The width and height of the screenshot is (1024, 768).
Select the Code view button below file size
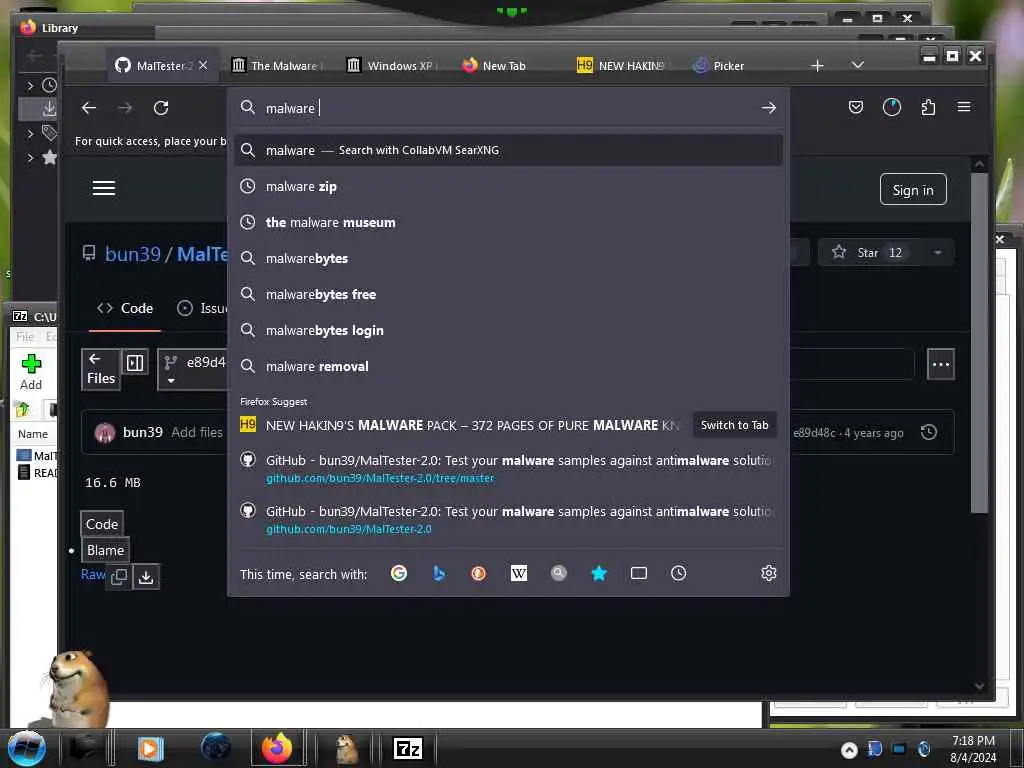point(102,524)
